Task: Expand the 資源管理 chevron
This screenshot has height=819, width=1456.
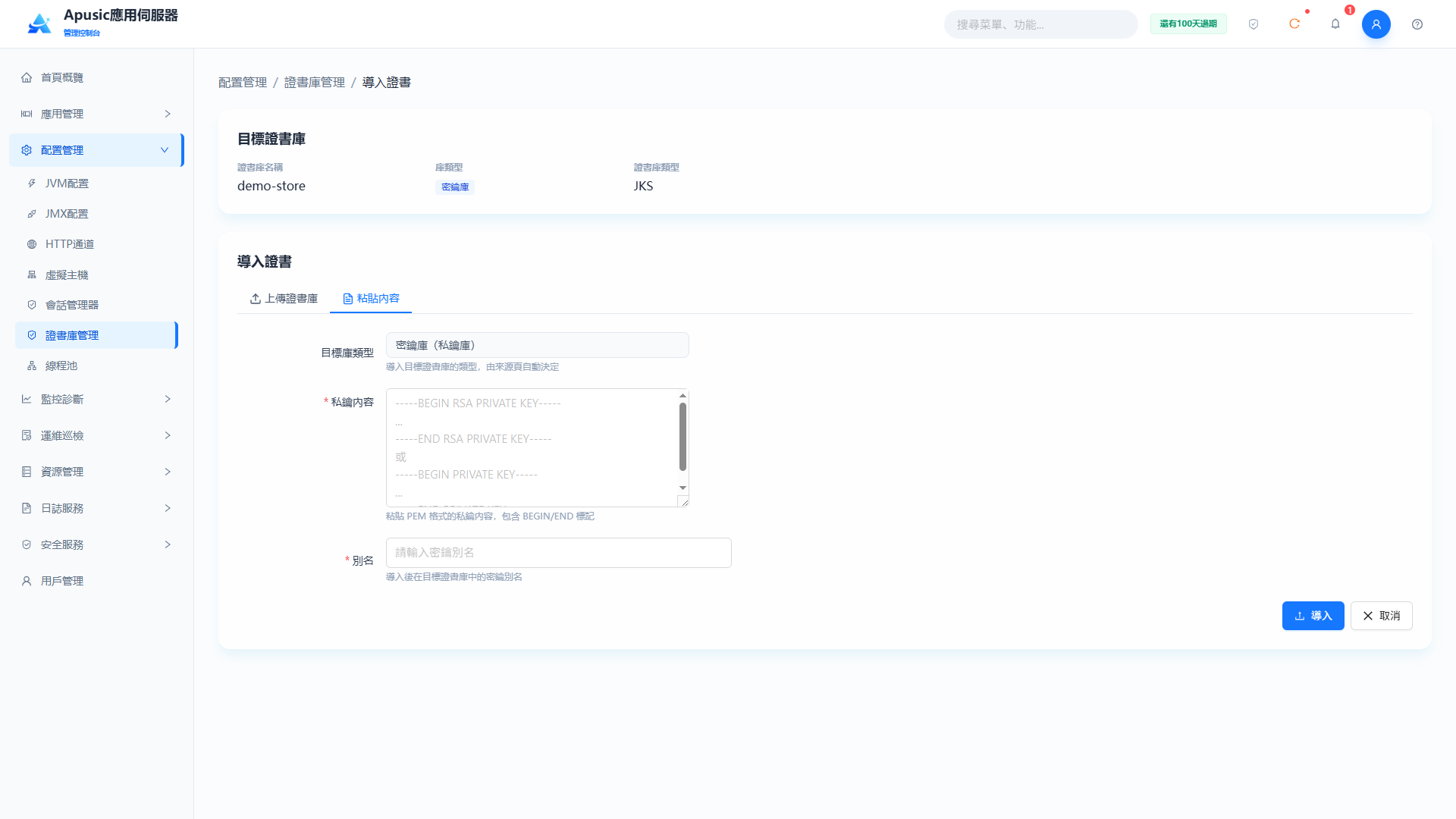Action: tap(168, 472)
